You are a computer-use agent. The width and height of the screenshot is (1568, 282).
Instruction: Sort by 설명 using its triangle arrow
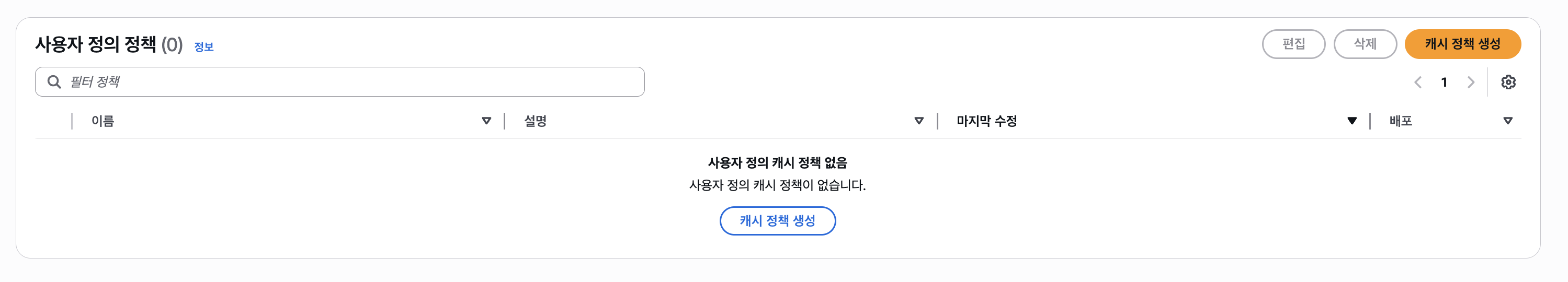pos(919,121)
